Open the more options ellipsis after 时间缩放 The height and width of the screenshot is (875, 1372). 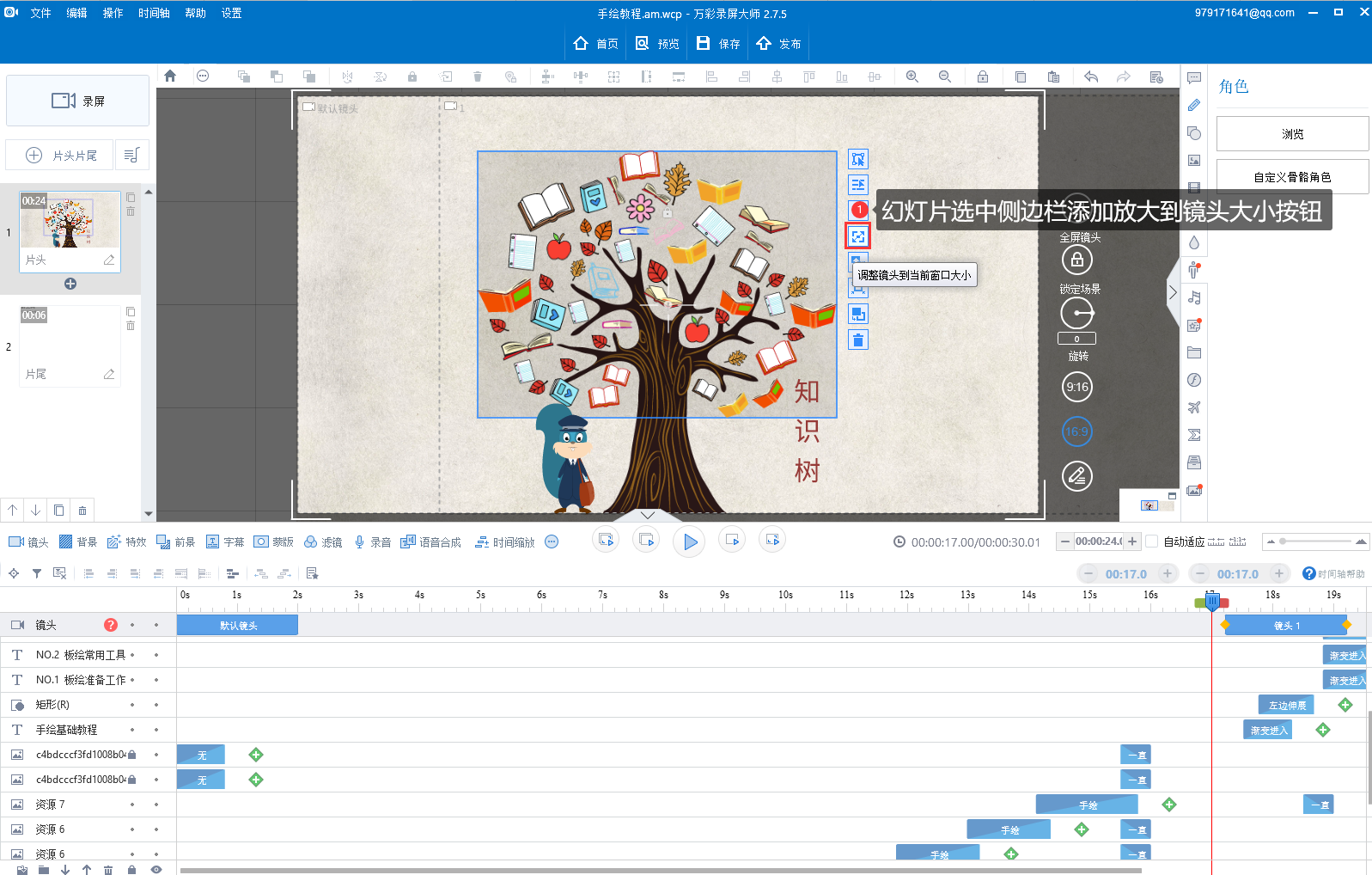coord(552,542)
